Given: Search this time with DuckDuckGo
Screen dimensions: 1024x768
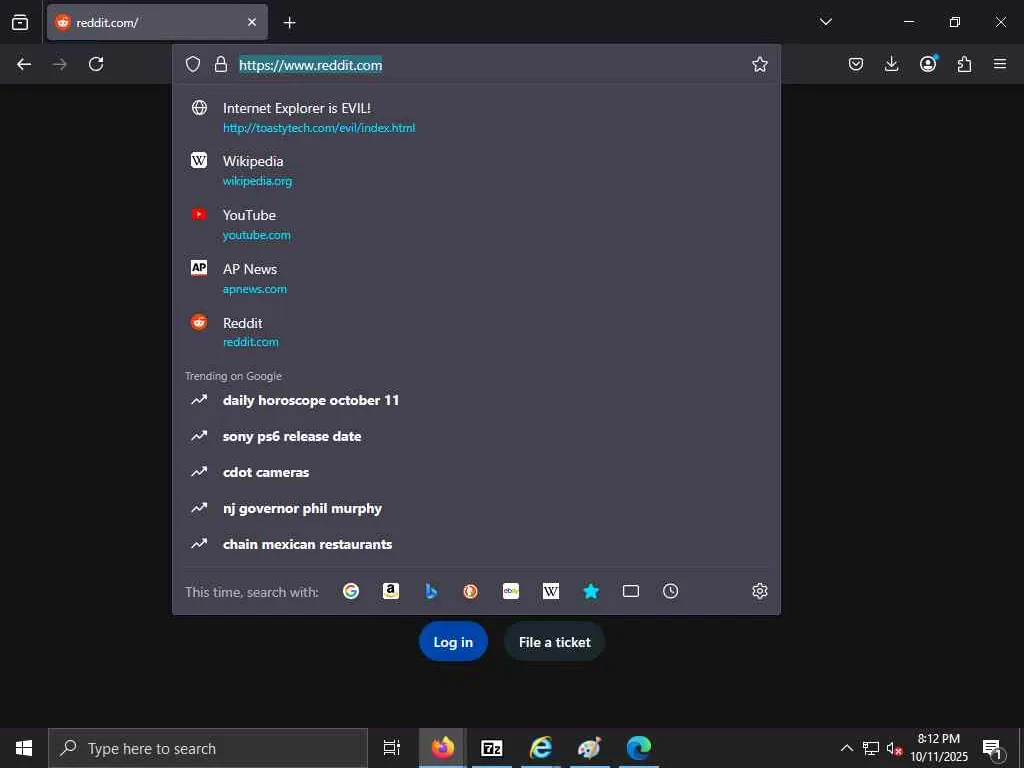Looking at the screenshot, I should [471, 591].
